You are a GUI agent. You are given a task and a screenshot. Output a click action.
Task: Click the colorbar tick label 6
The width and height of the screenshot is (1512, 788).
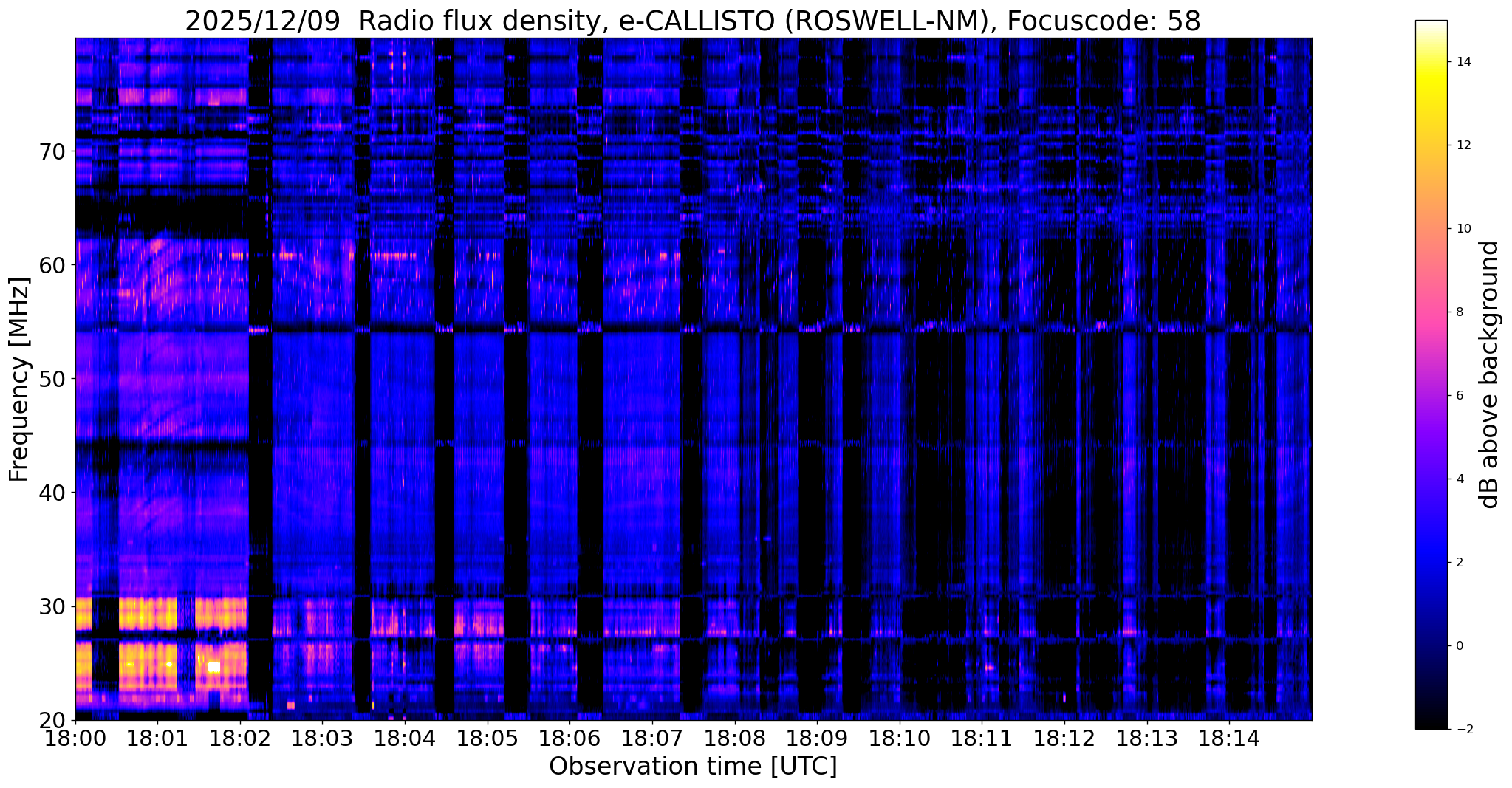tap(1458, 396)
